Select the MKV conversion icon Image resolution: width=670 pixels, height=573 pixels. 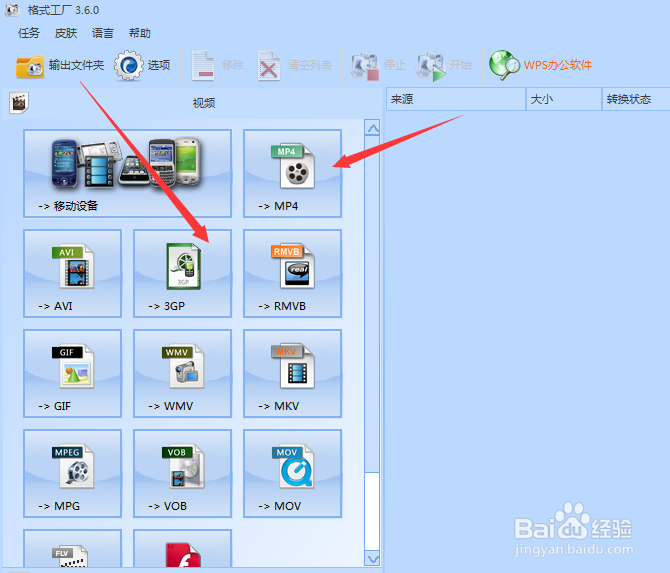tap(292, 373)
